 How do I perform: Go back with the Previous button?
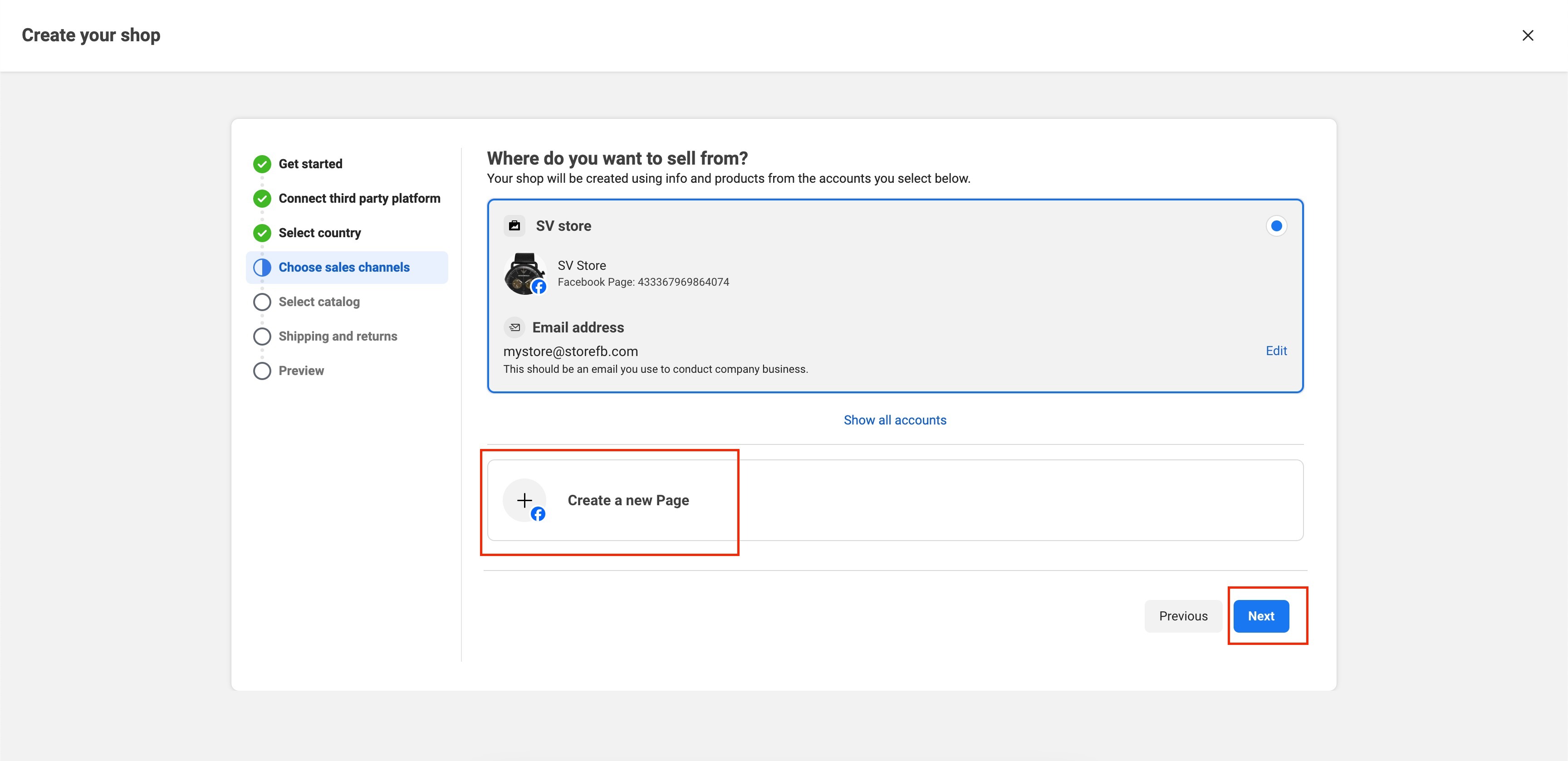click(1183, 615)
